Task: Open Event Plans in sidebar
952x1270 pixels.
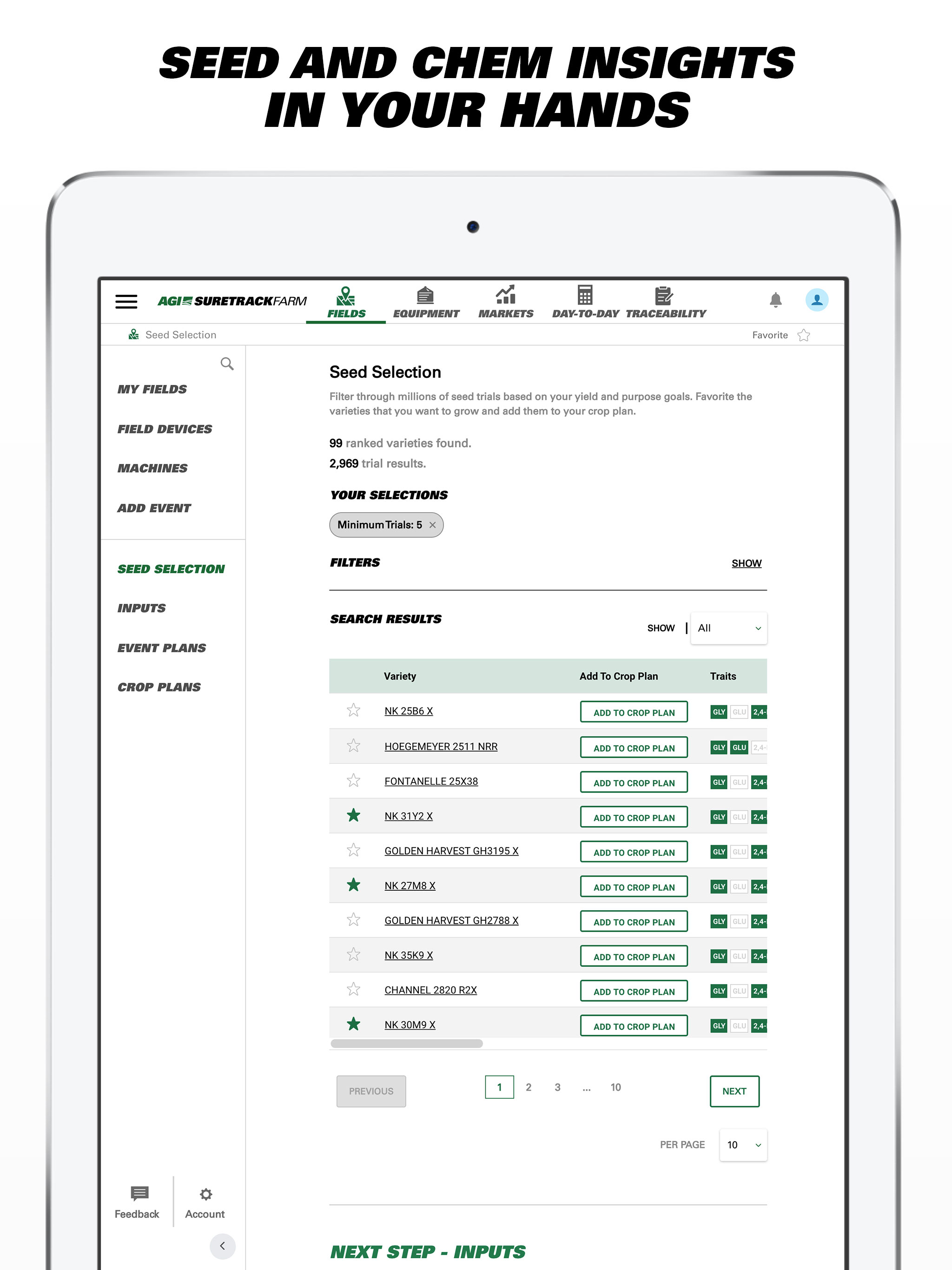Action: 161,648
